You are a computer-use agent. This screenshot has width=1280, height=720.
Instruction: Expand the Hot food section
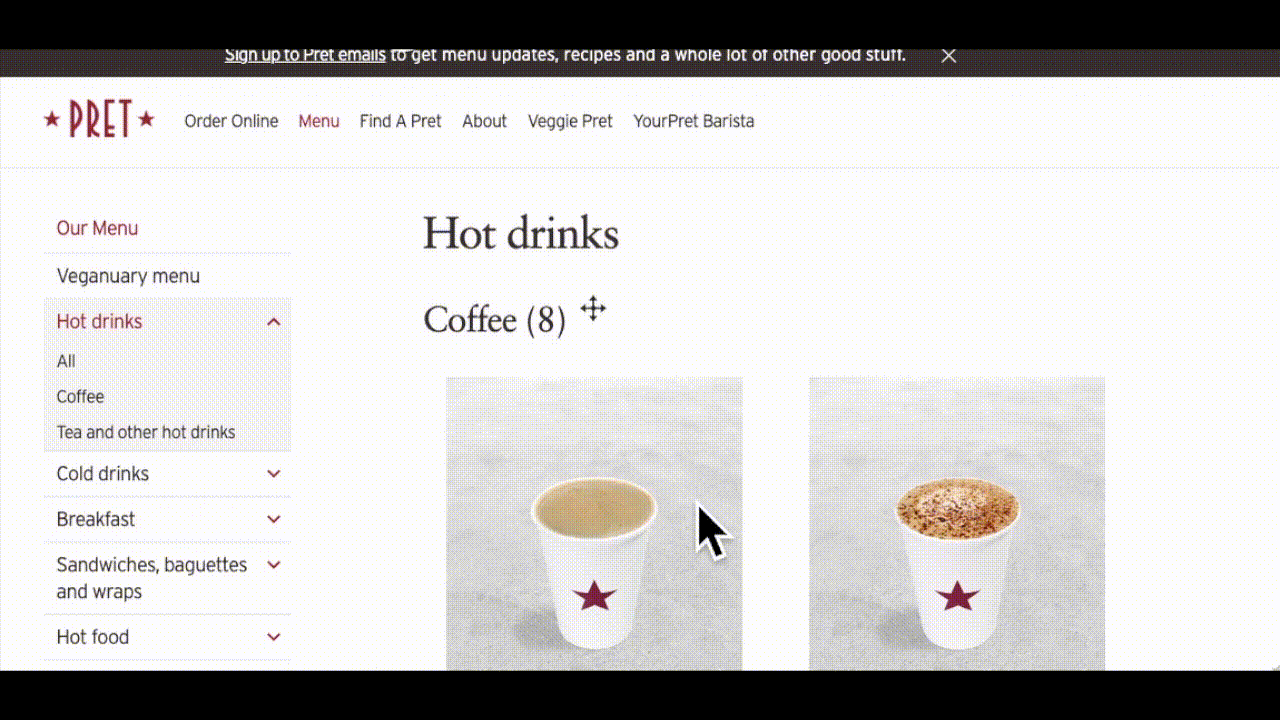click(x=274, y=637)
